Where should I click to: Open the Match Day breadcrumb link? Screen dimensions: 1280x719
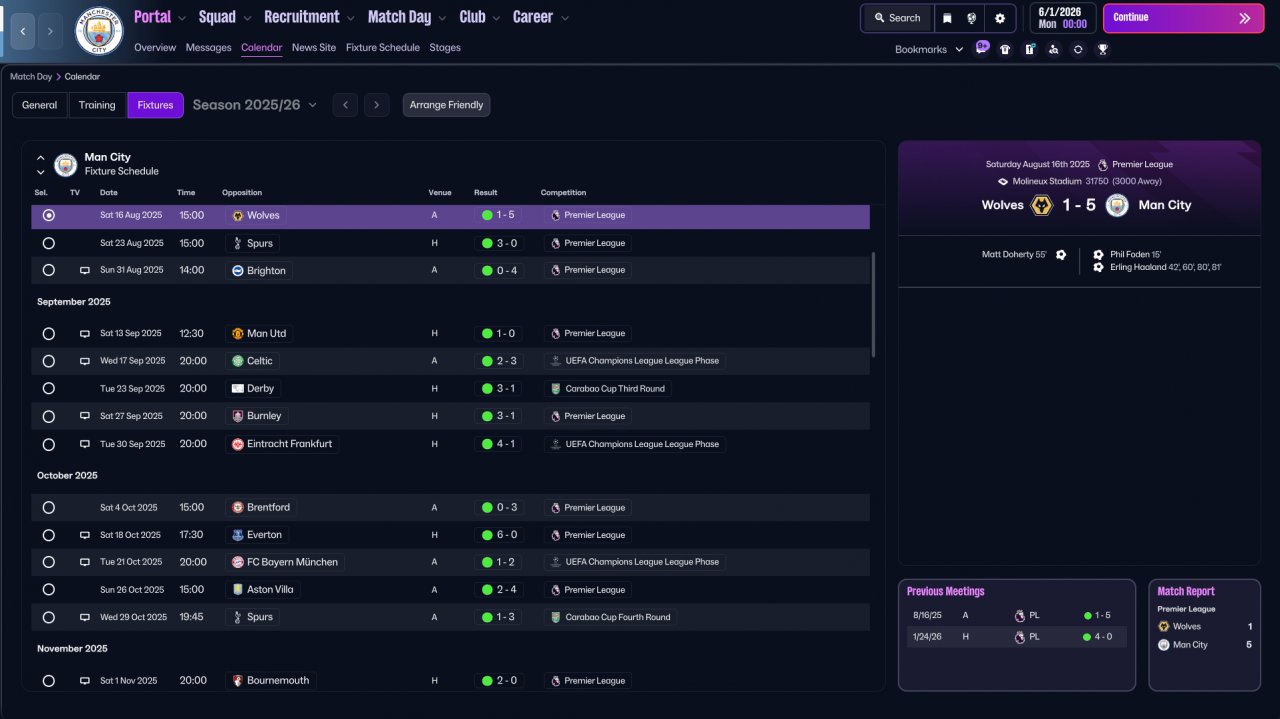click(x=31, y=76)
